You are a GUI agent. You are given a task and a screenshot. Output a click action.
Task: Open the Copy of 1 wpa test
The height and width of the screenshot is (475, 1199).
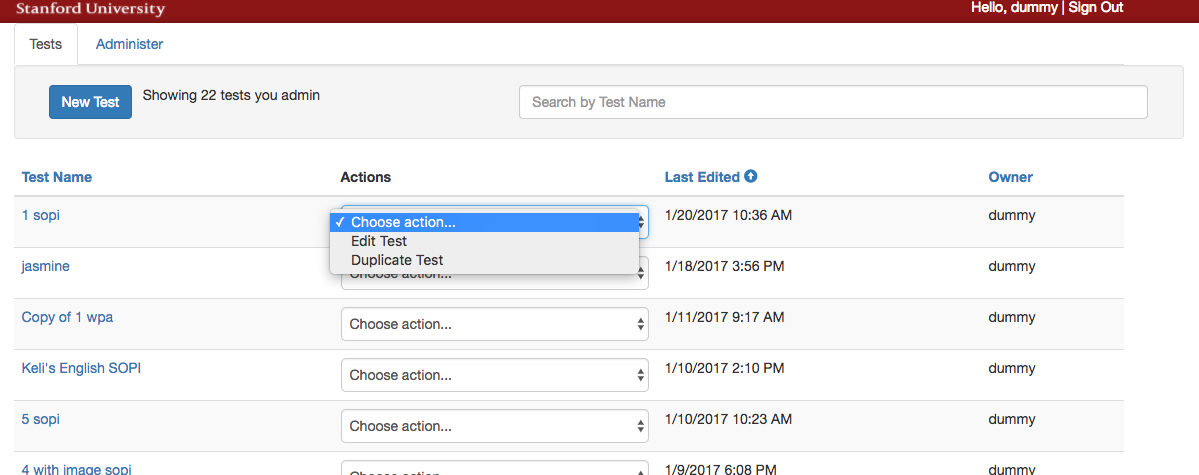tap(67, 317)
